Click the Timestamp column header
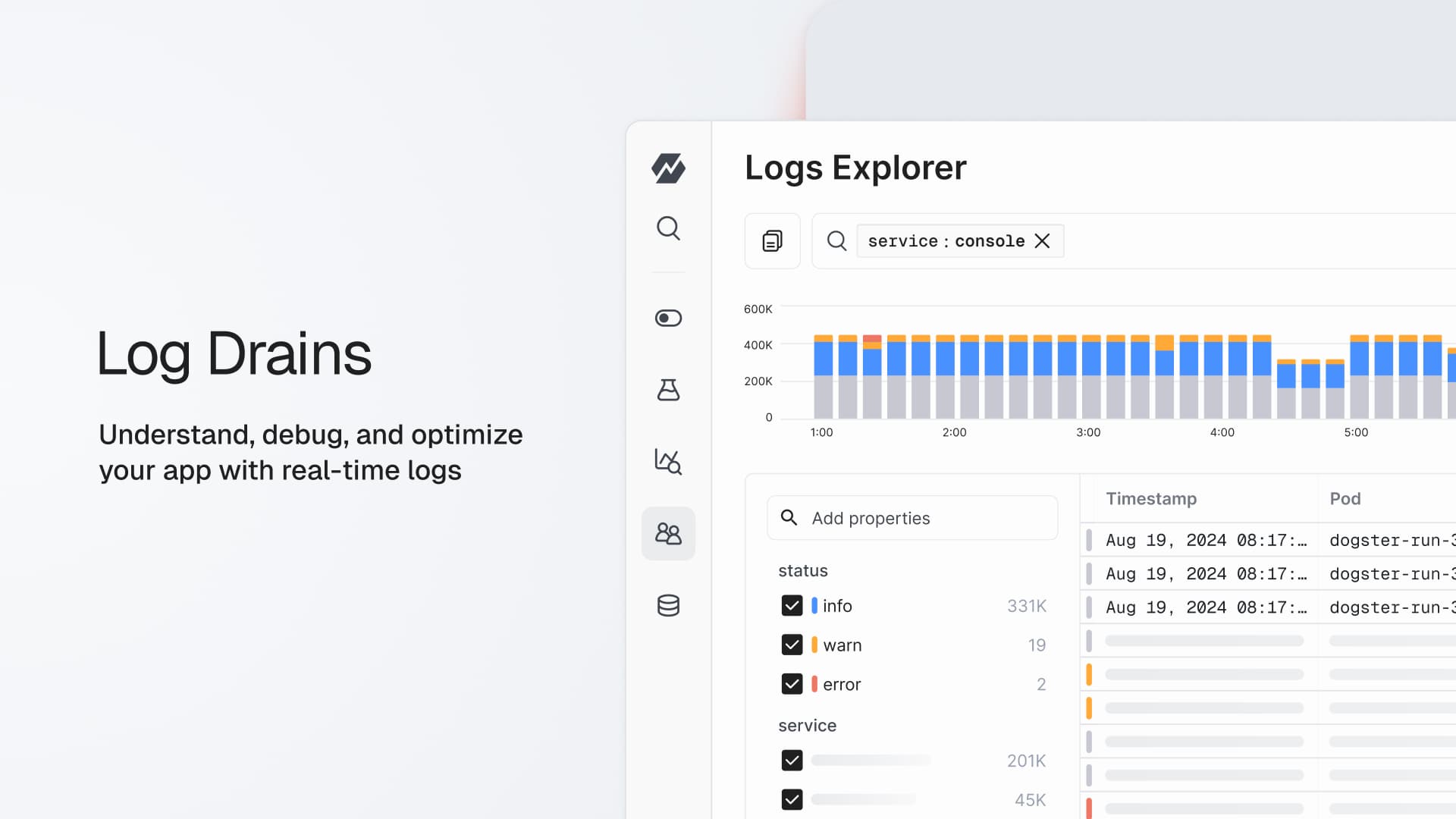1456x819 pixels. (x=1150, y=498)
